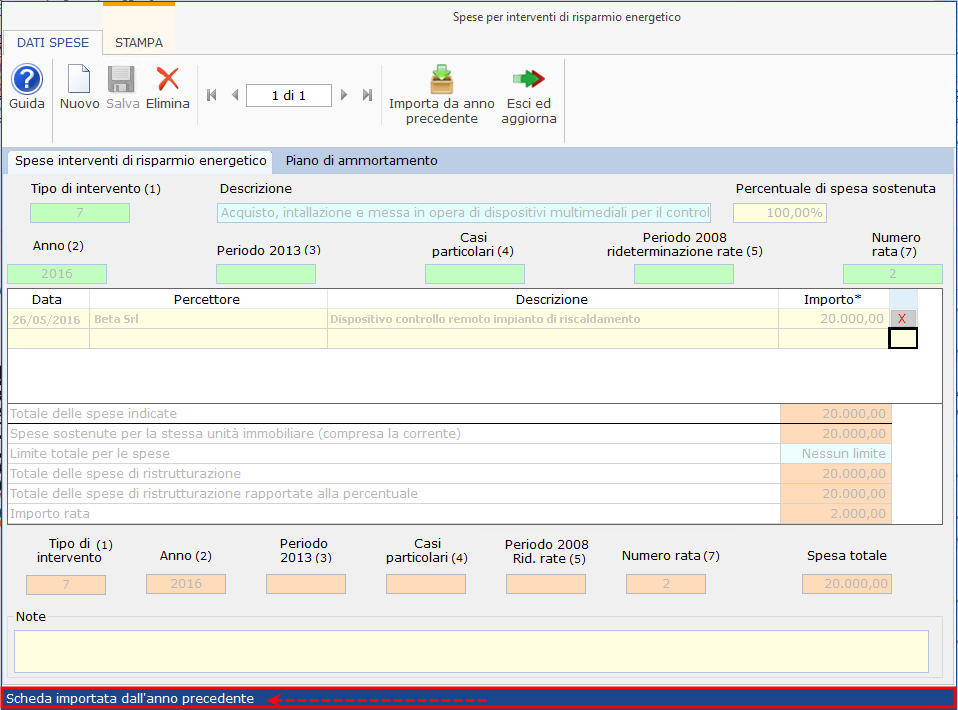Open the STAMPA tab

click(x=139, y=43)
